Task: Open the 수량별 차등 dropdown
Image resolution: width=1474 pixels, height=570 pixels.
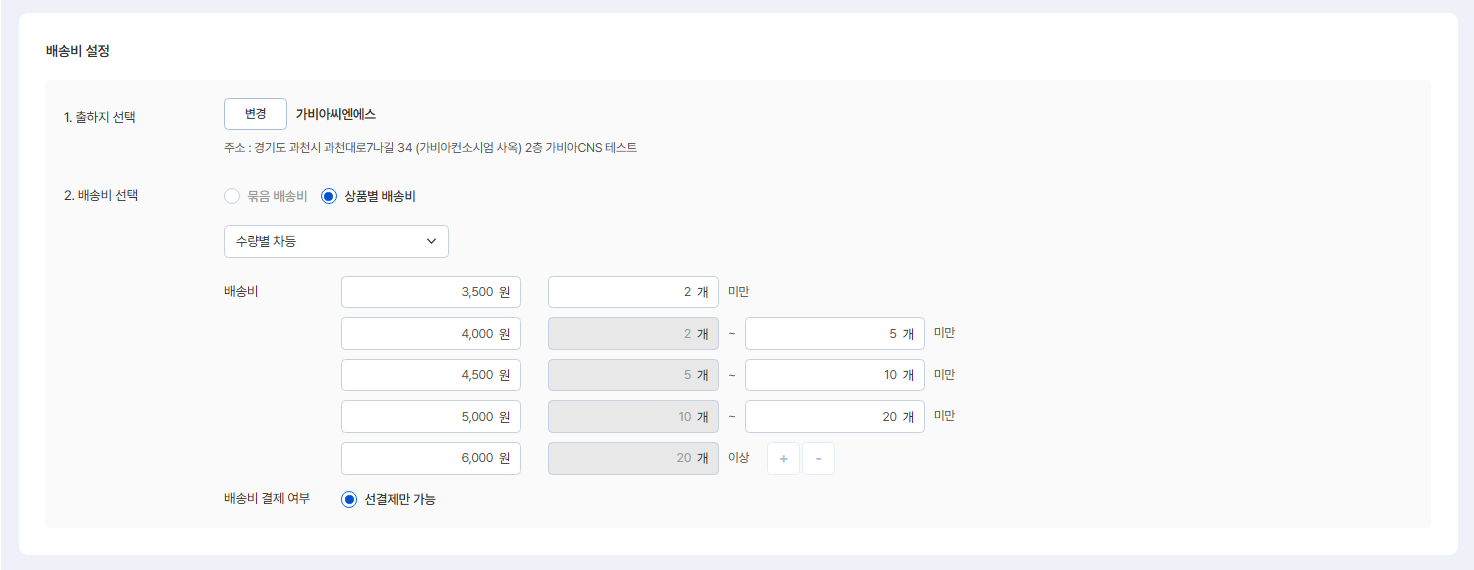Action: coord(336,241)
